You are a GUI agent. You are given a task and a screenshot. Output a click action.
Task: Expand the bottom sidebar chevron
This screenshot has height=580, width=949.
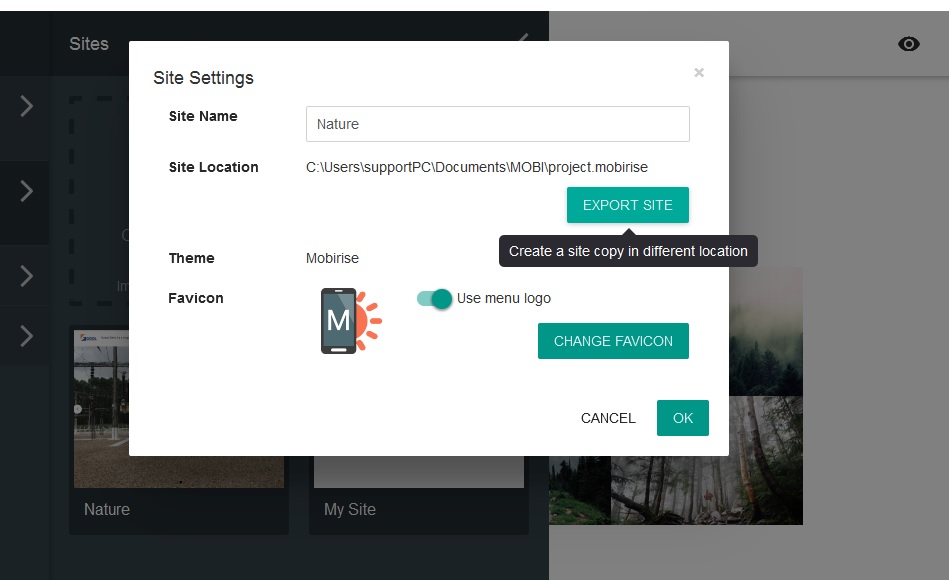[x=25, y=337]
